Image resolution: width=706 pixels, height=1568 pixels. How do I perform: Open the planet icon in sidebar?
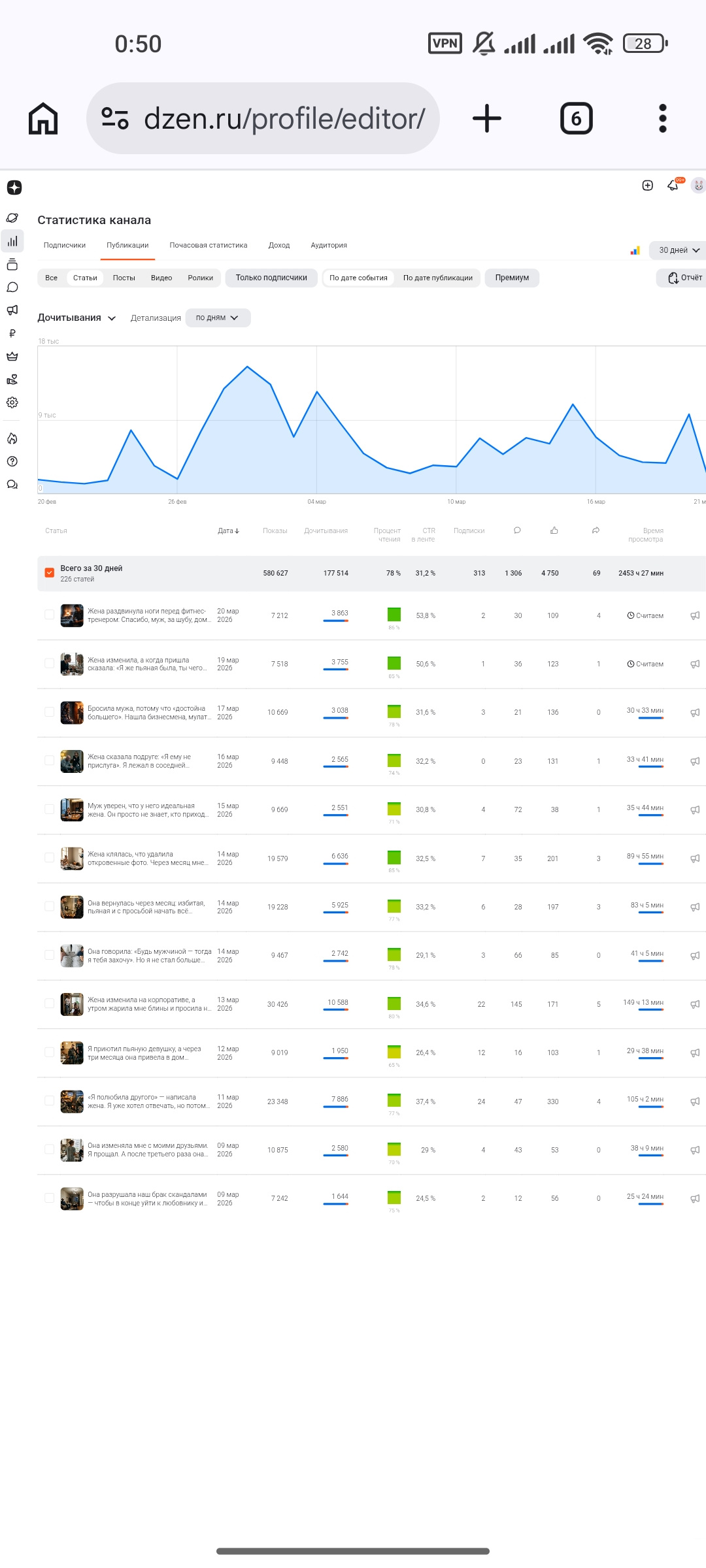tap(12, 218)
